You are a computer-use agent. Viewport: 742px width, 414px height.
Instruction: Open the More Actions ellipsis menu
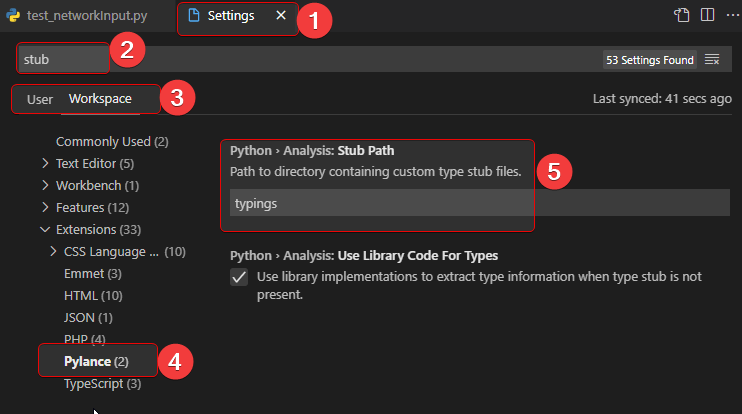[x=733, y=15]
